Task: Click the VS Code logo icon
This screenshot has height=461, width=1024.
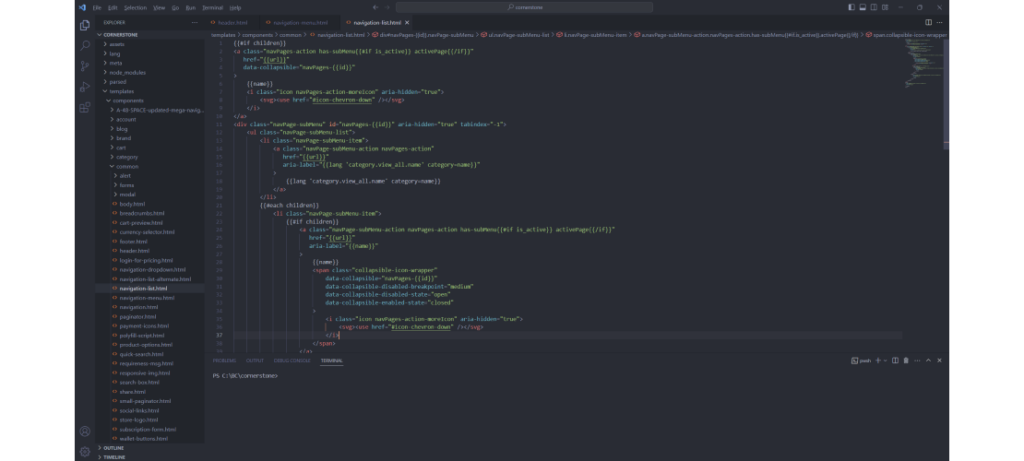Action: click(x=82, y=7)
